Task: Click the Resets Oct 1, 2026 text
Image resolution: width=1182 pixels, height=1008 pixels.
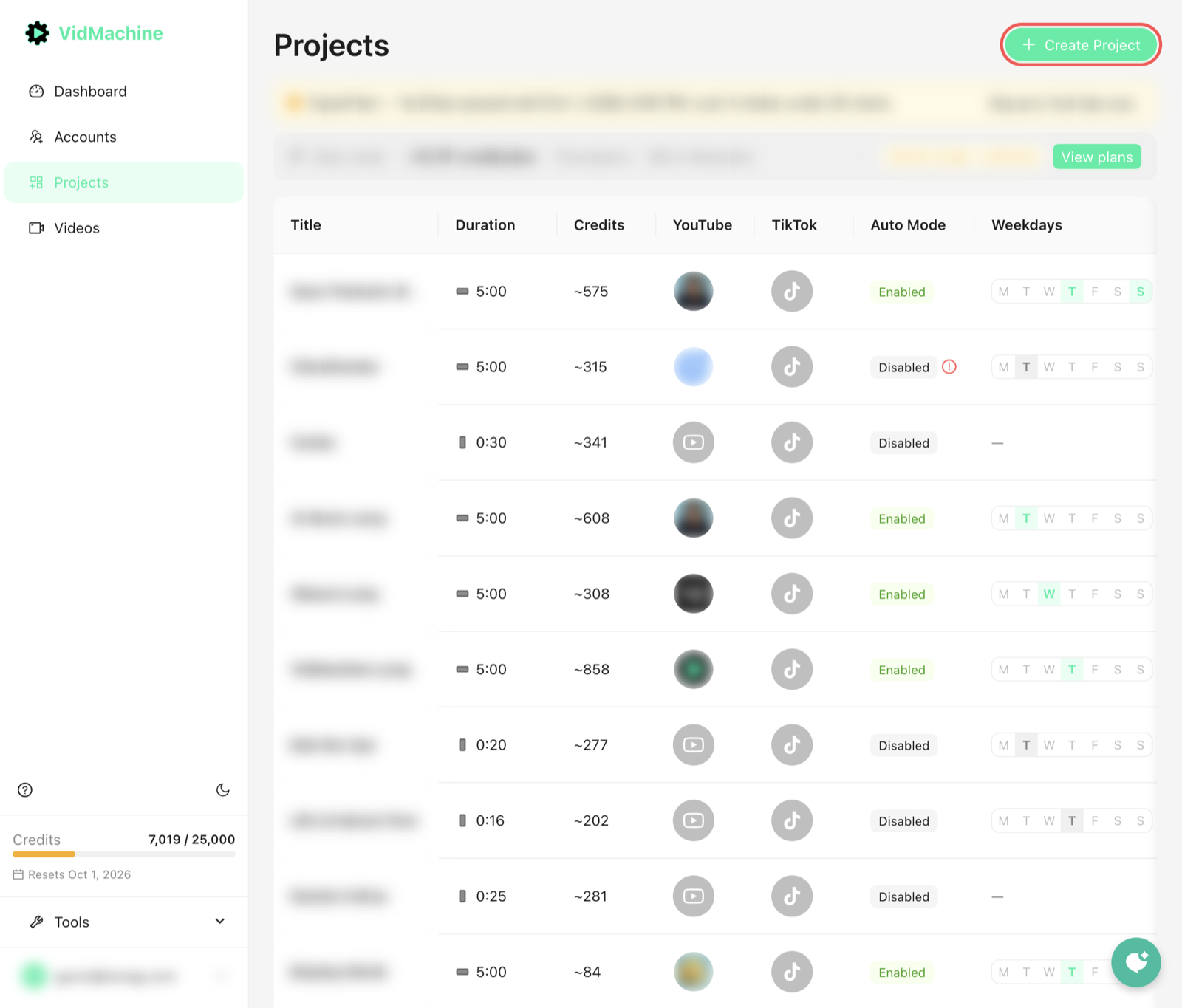Action: 79,874
